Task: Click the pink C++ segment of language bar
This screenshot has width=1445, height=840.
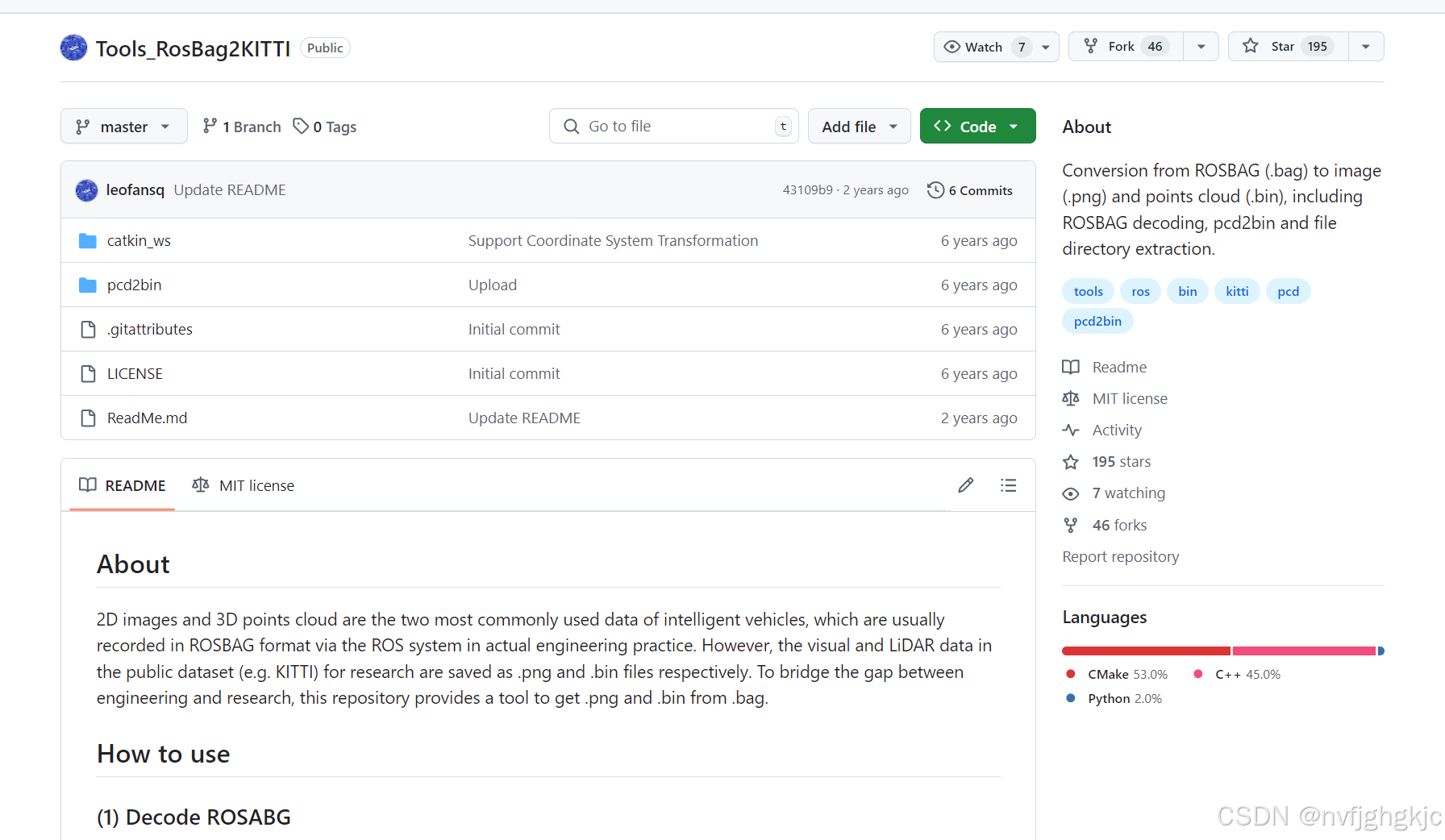Action: coord(1304,651)
